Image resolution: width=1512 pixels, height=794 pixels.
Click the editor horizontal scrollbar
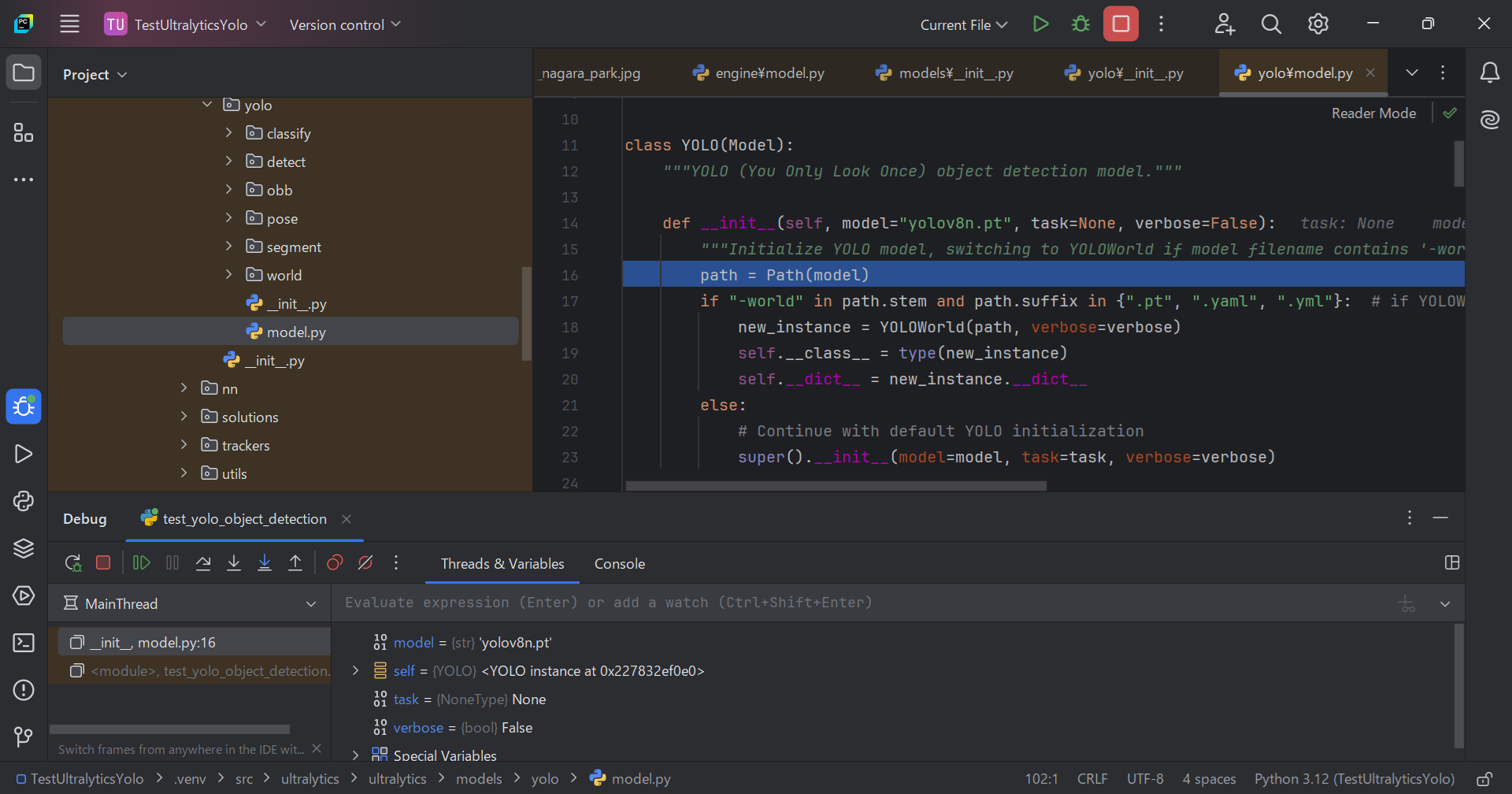coord(836,486)
